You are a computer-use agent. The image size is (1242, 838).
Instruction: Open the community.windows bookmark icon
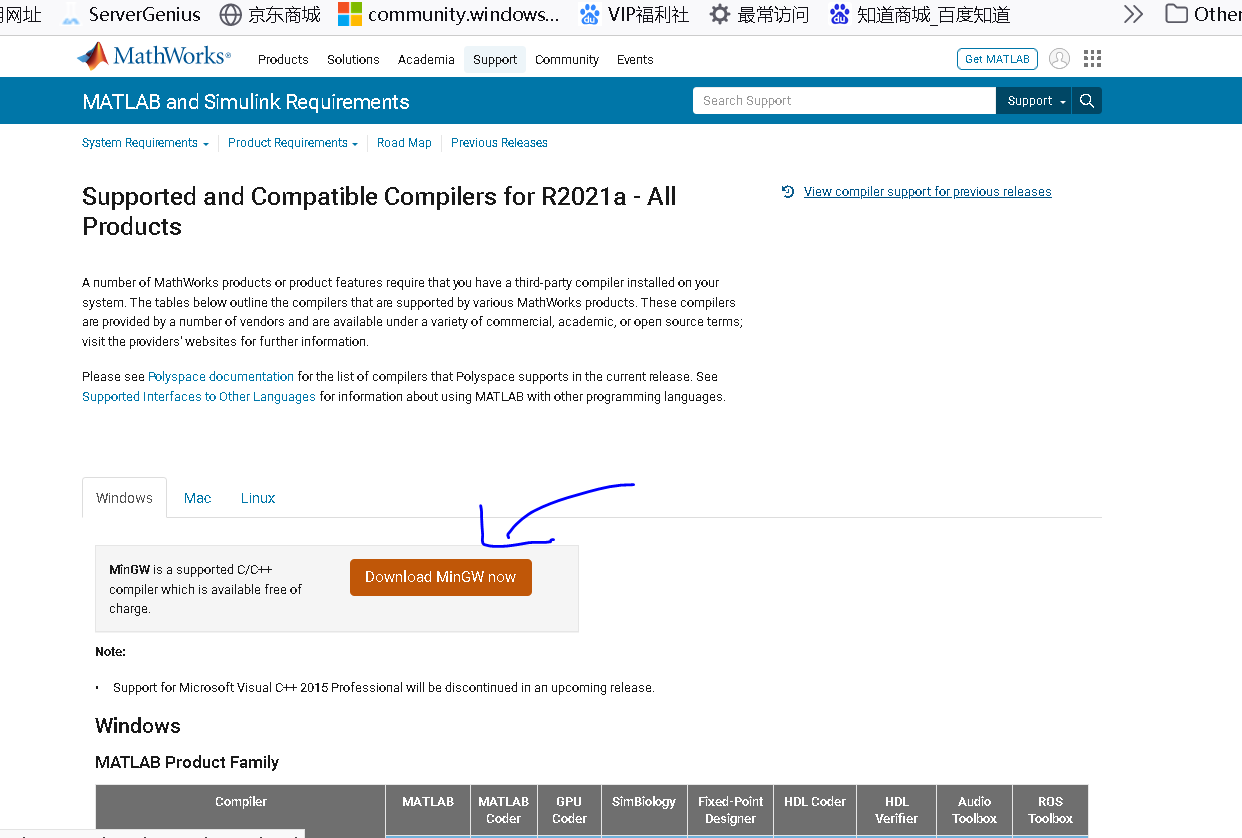(349, 14)
